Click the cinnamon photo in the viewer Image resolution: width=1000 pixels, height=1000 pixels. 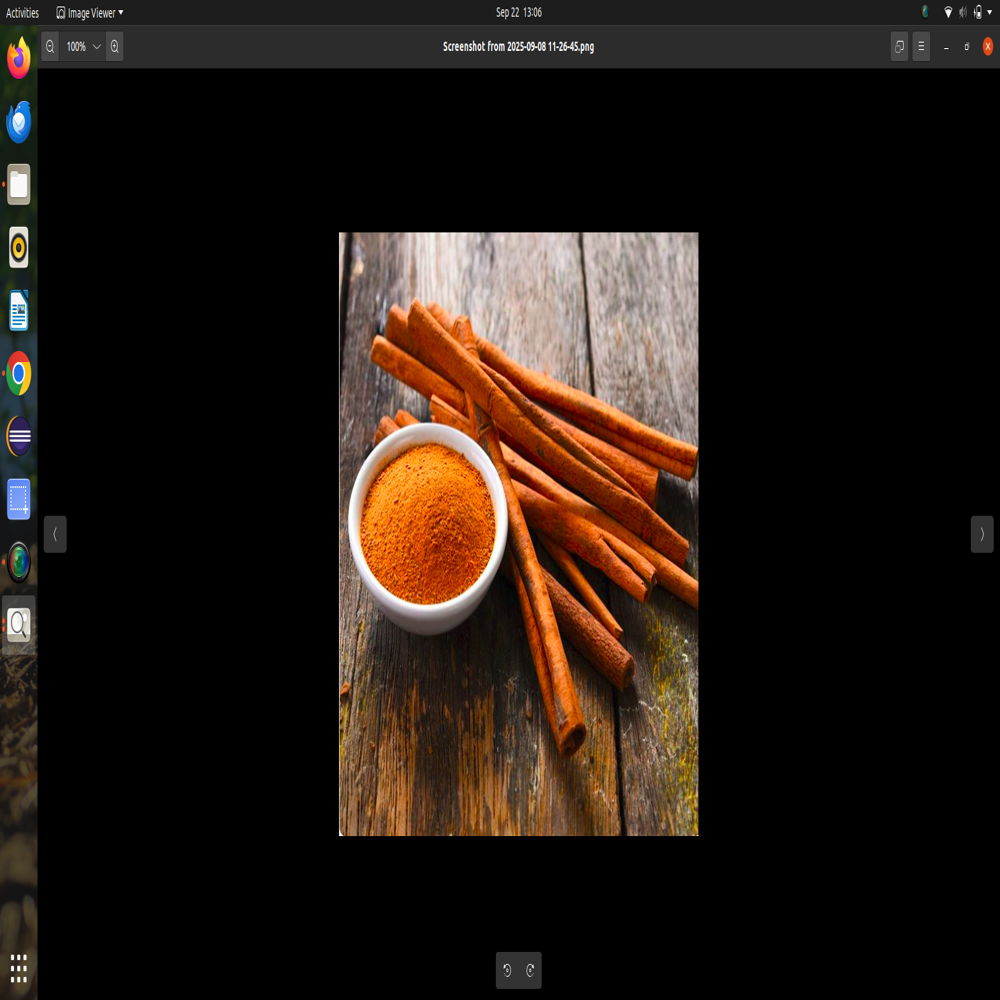coord(518,534)
